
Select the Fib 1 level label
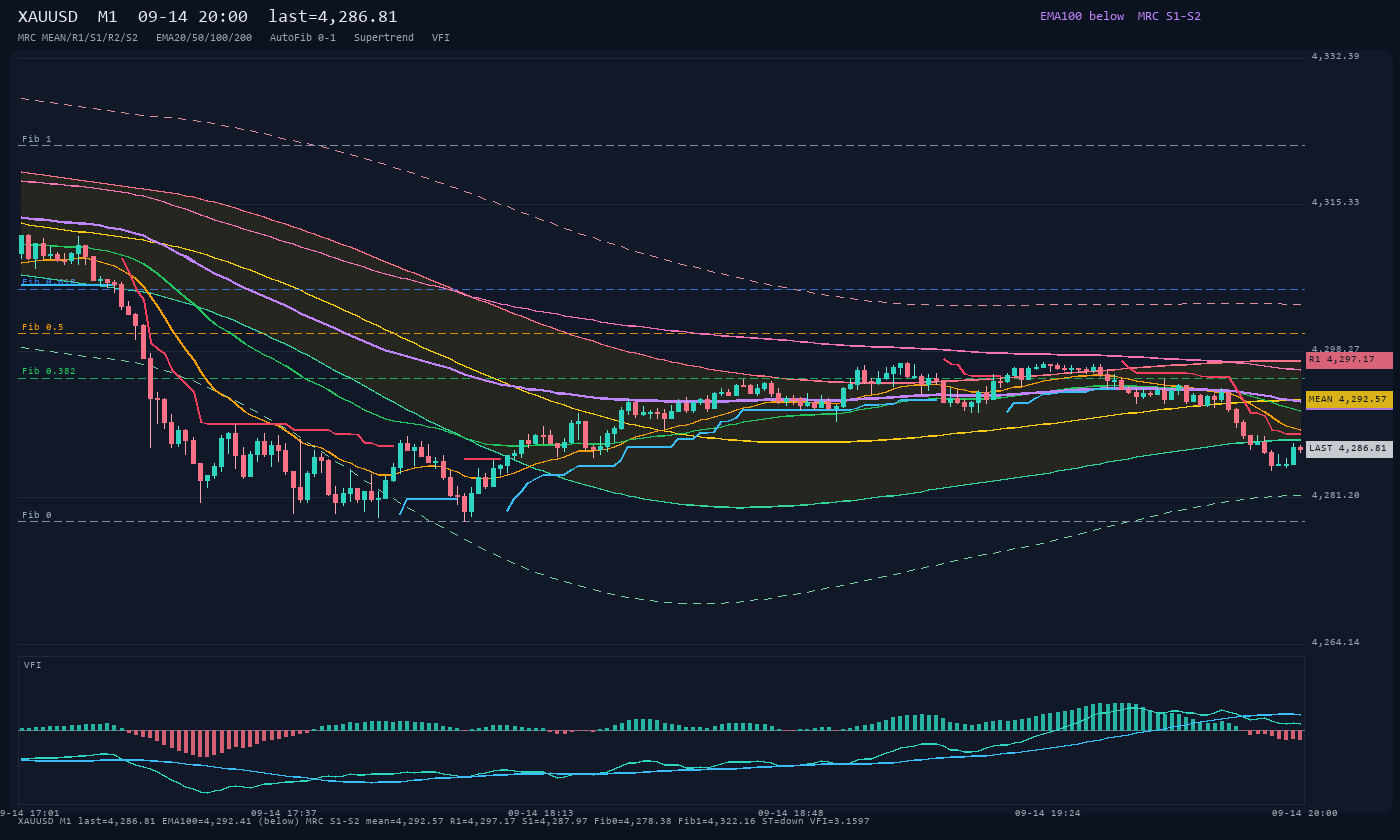tap(37, 139)
